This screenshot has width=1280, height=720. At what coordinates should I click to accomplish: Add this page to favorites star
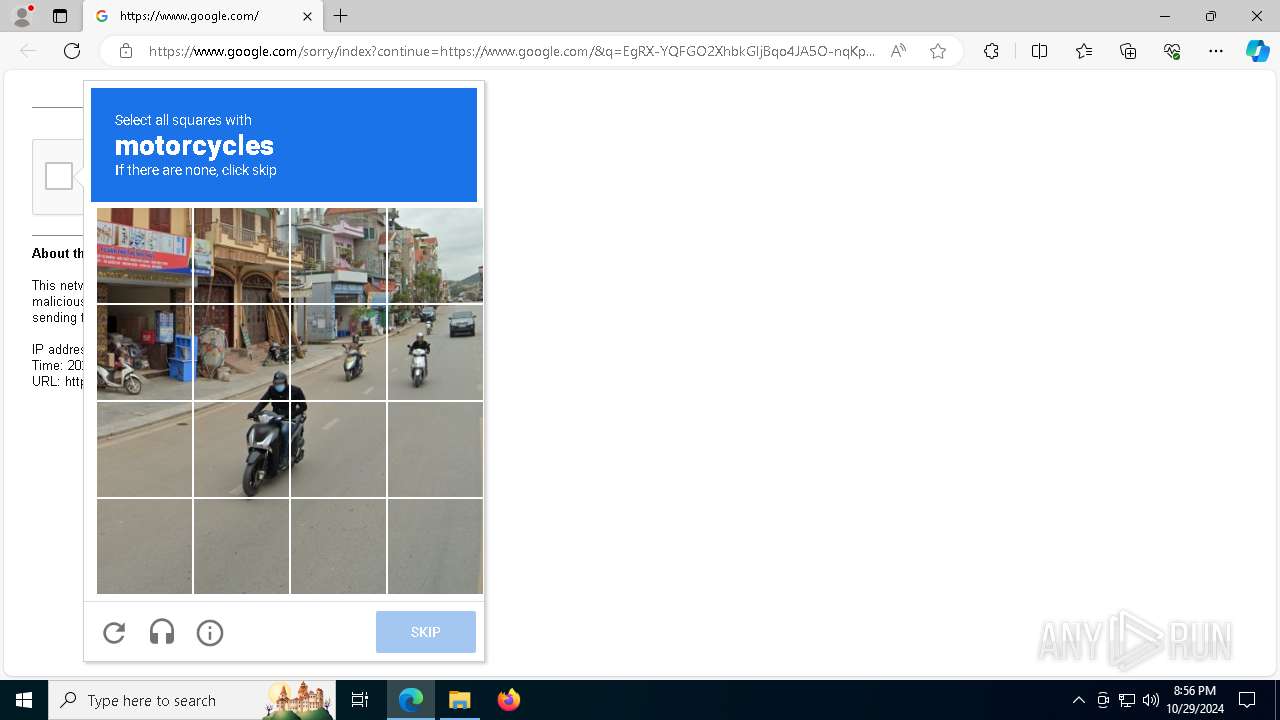tap(938, 51)
